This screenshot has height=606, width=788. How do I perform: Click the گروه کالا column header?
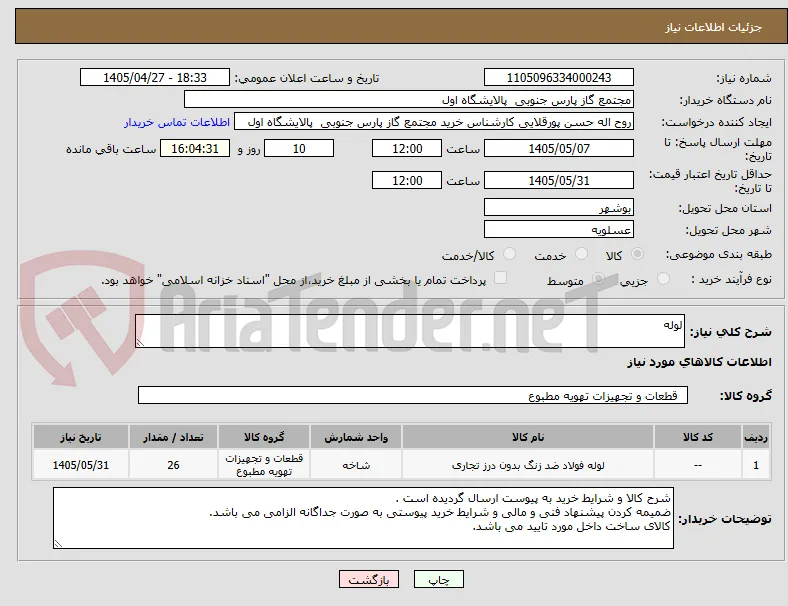(264, 437)
